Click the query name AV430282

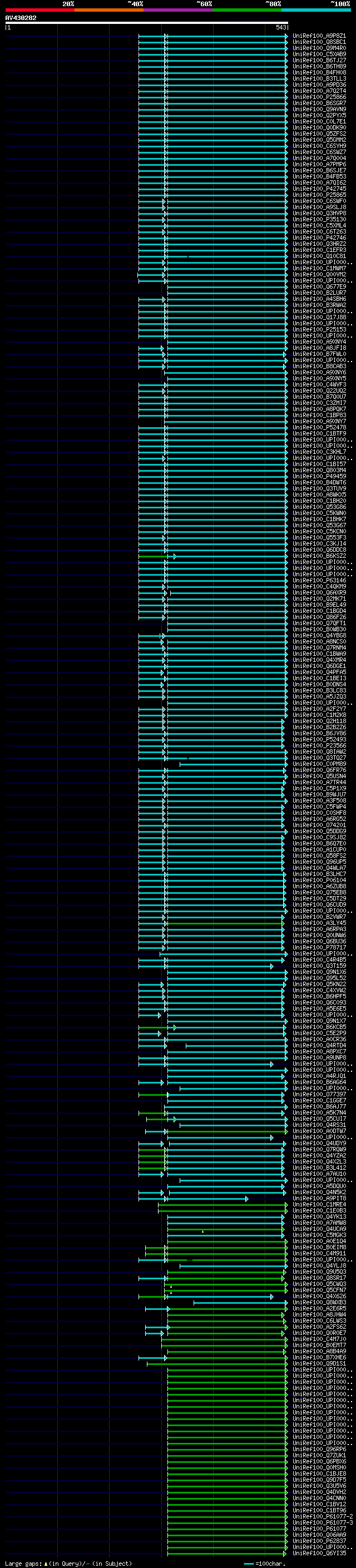[x=21, y=18]
